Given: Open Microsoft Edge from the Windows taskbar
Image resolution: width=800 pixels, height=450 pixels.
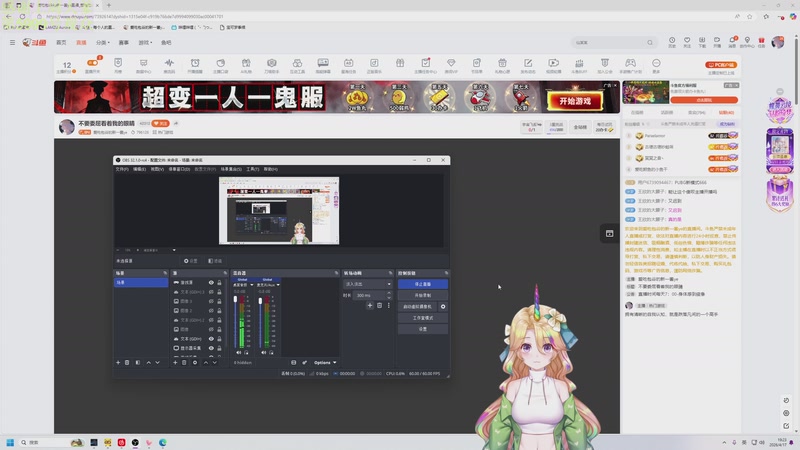Looking at the screenshot, I should pyautogui.click(x=163, y=443).
